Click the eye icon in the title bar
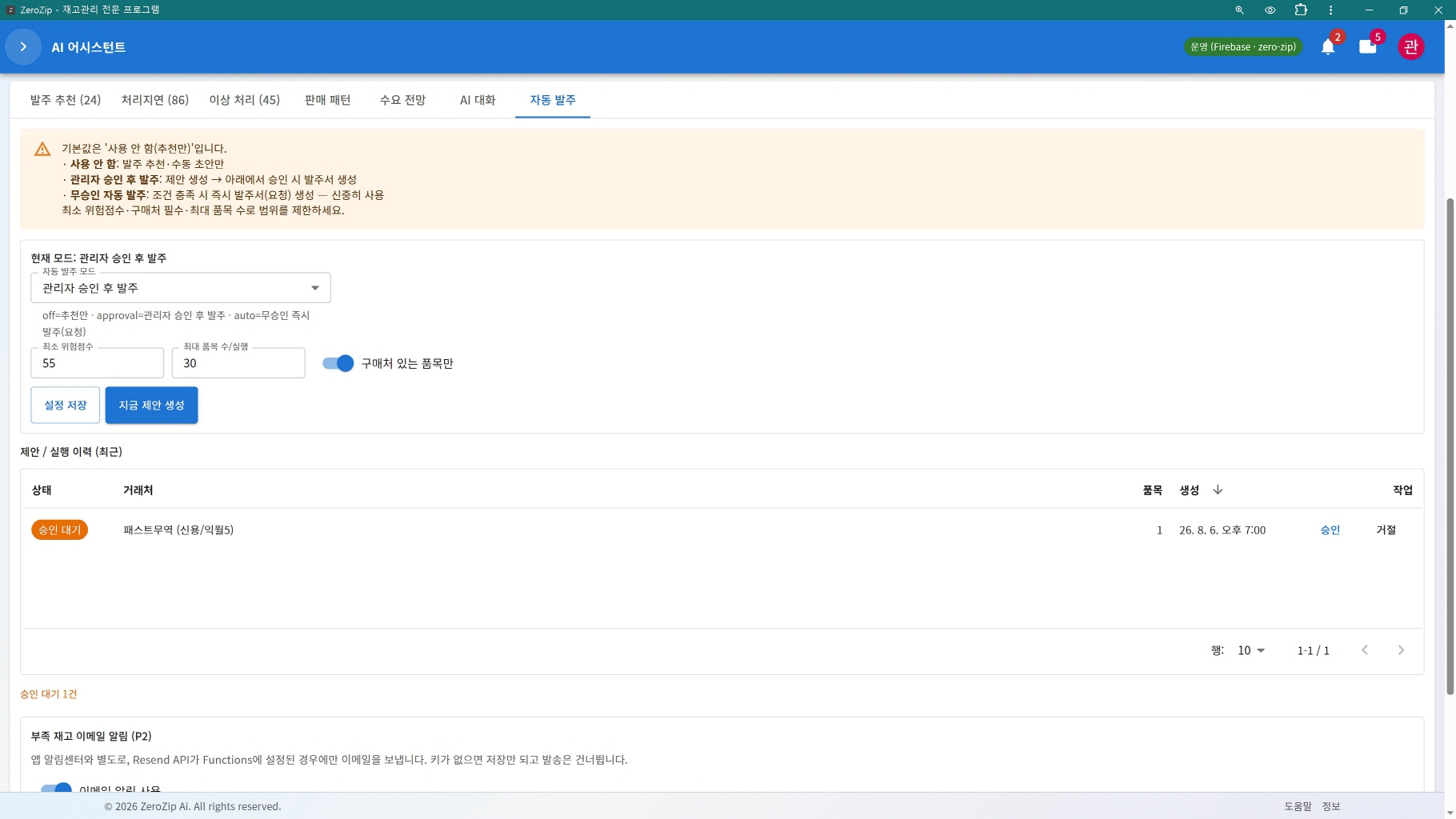The image size is (1456, 819). [1270, 10]
